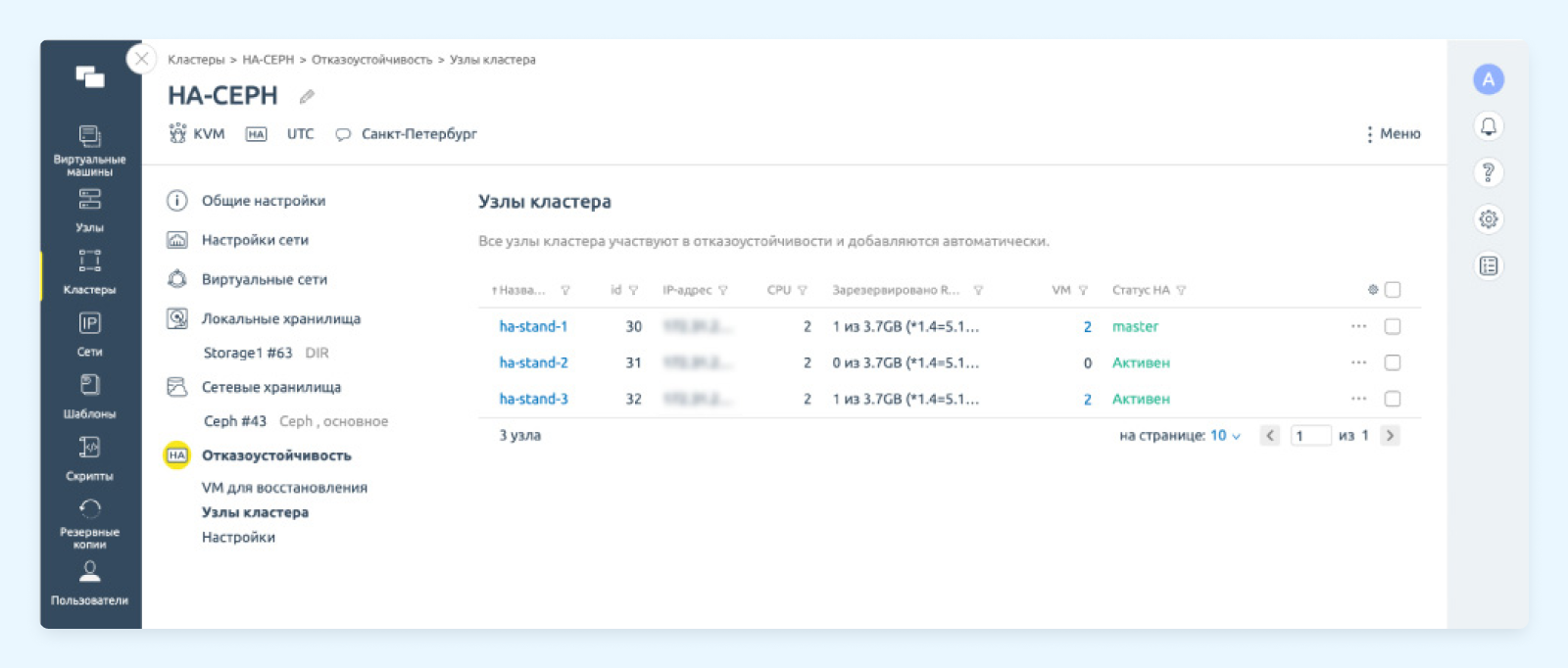Check the ha-stand-3 row checkbox

coord(1393,399)
